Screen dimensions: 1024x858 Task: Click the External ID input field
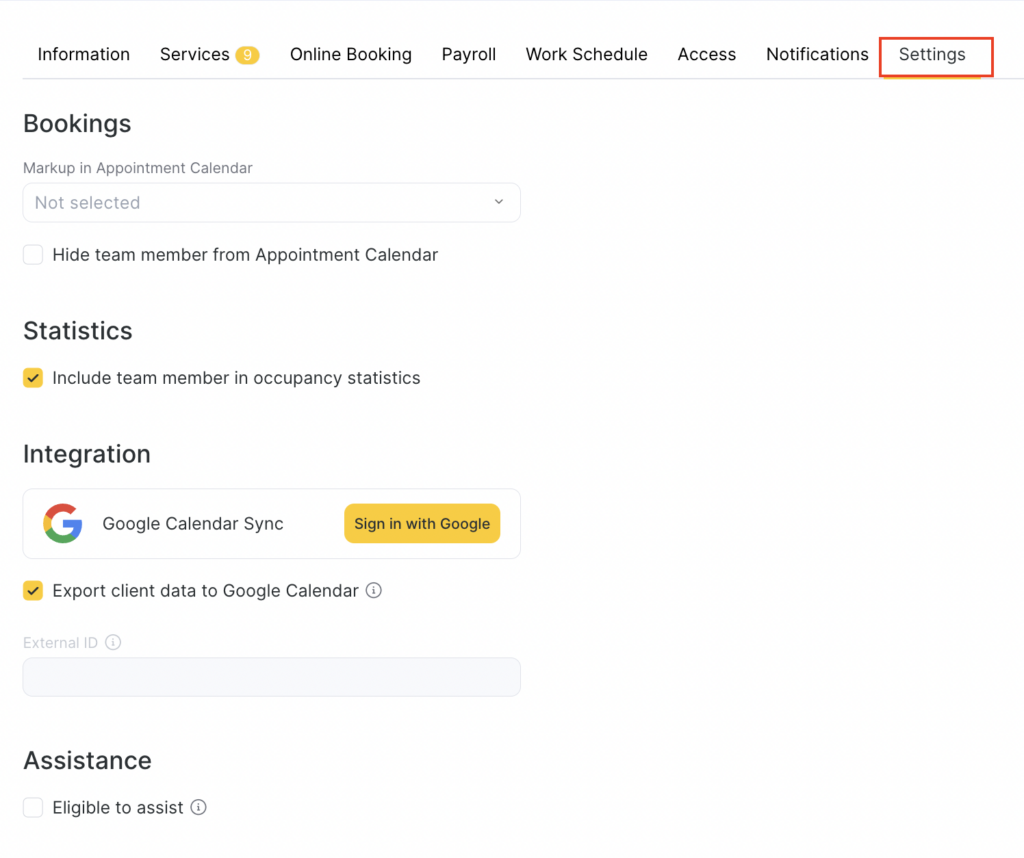[271, 677]
